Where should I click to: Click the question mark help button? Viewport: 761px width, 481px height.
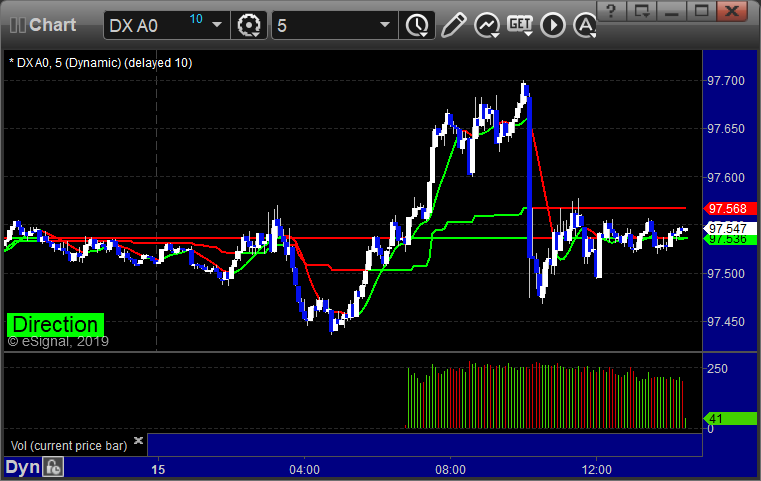pyautogui.click(x=611, y=10)
